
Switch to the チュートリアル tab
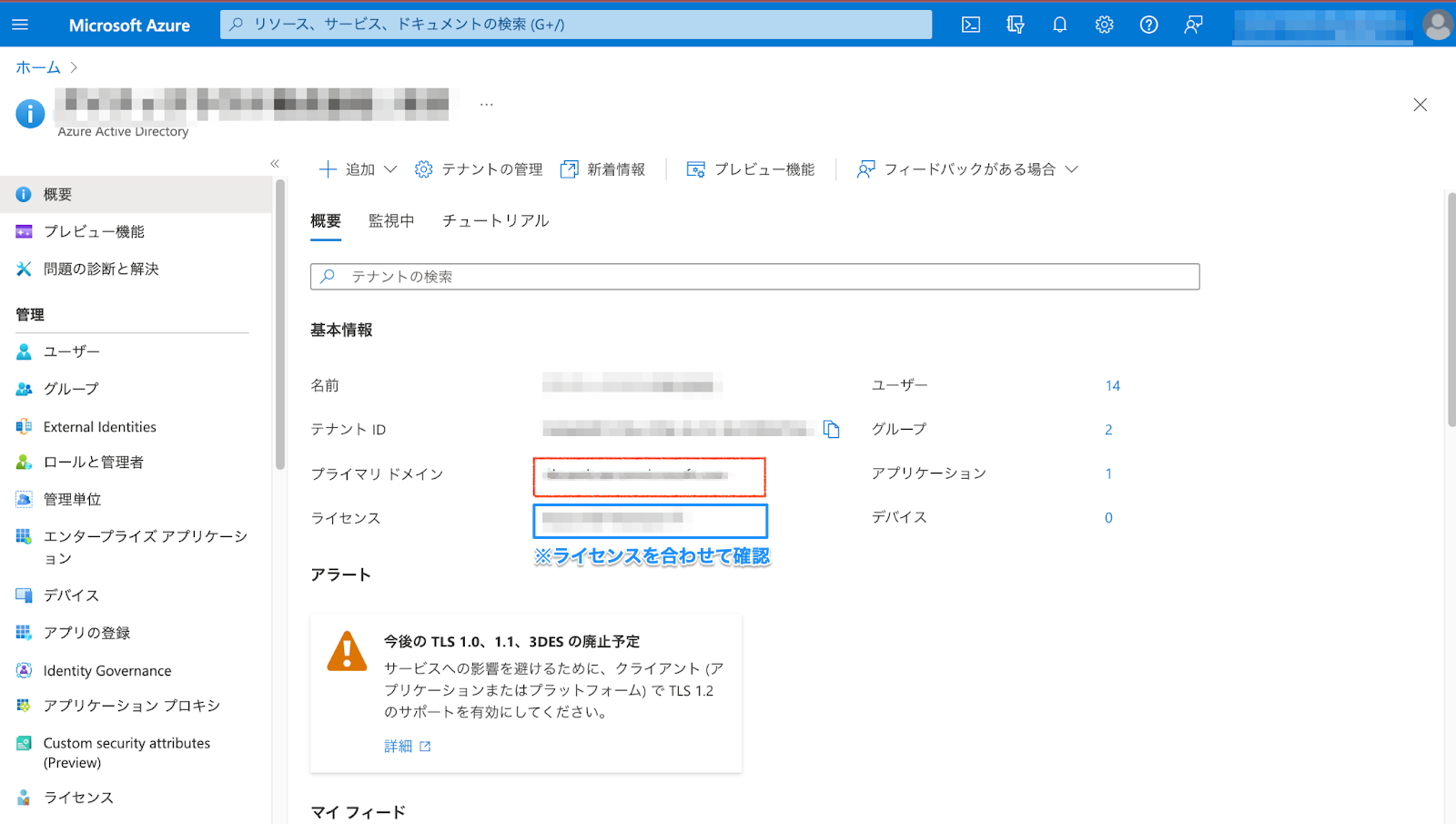point(495,221)
